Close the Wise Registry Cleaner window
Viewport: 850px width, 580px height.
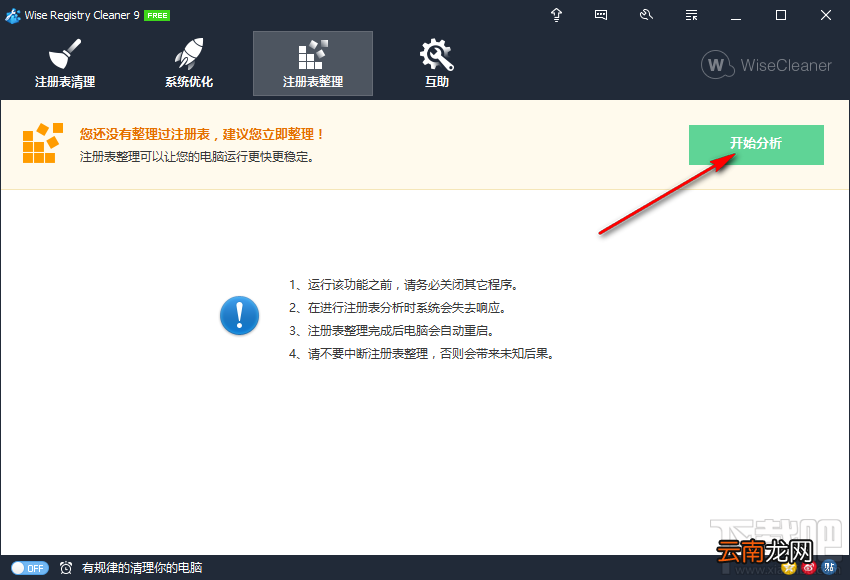click(826, 15)
